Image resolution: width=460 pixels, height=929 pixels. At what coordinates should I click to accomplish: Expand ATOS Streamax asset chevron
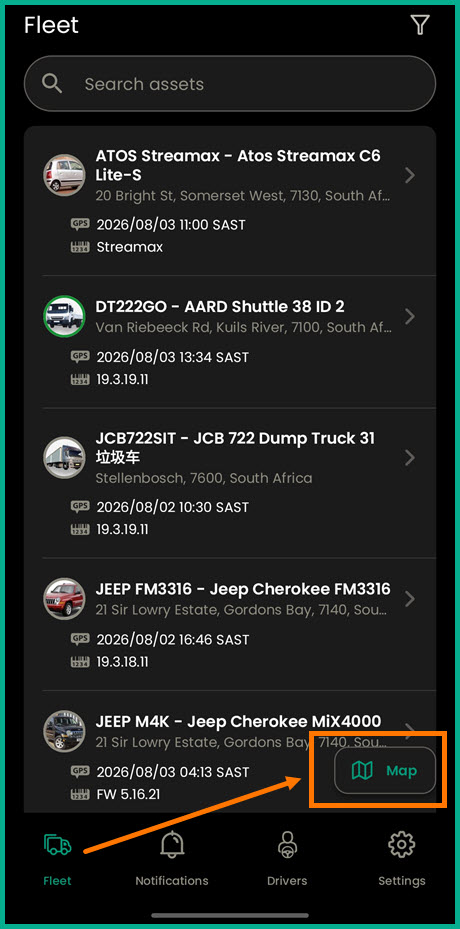pos(410,175)
